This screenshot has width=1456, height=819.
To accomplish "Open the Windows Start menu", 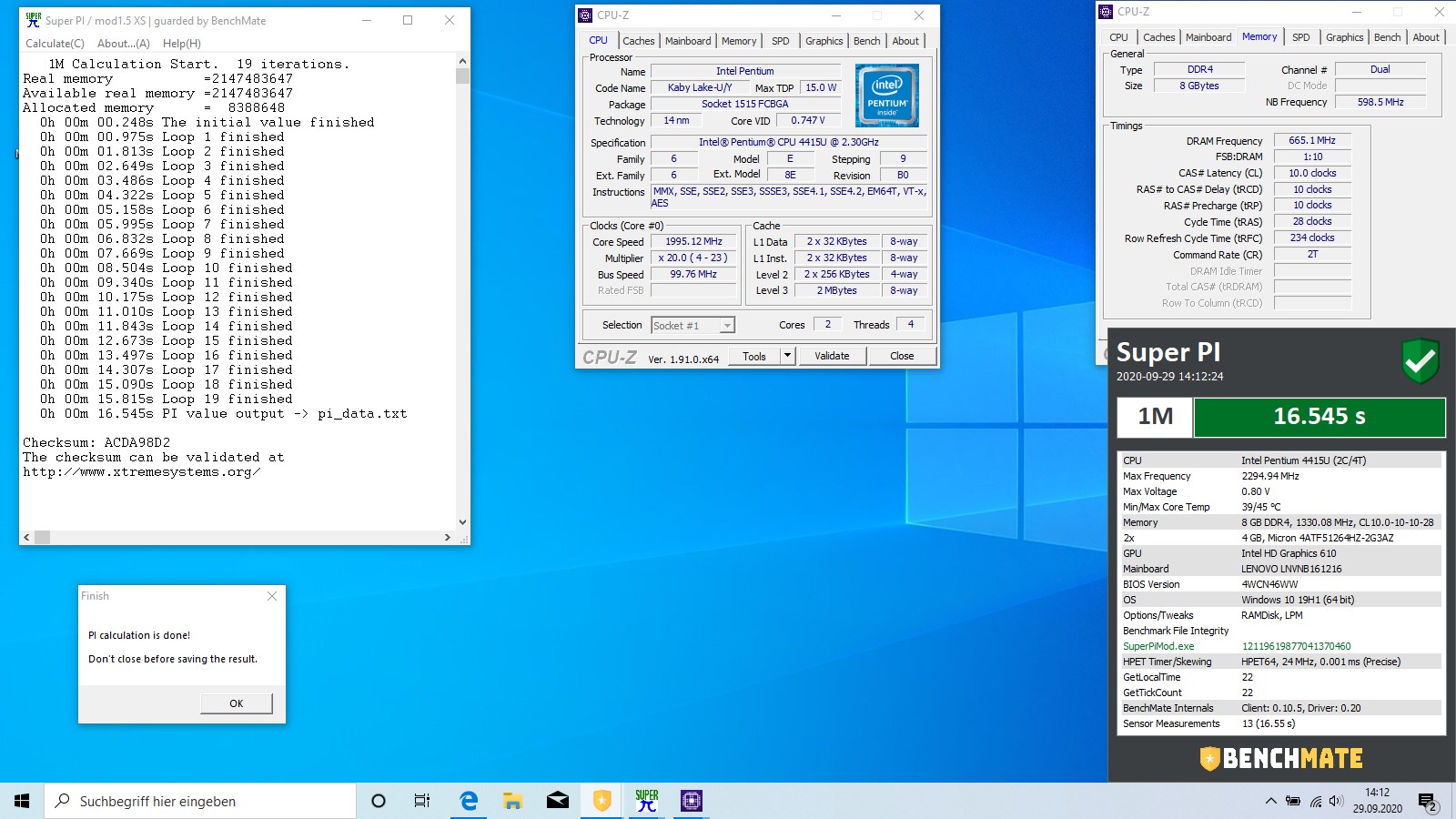I will (22, 801).
